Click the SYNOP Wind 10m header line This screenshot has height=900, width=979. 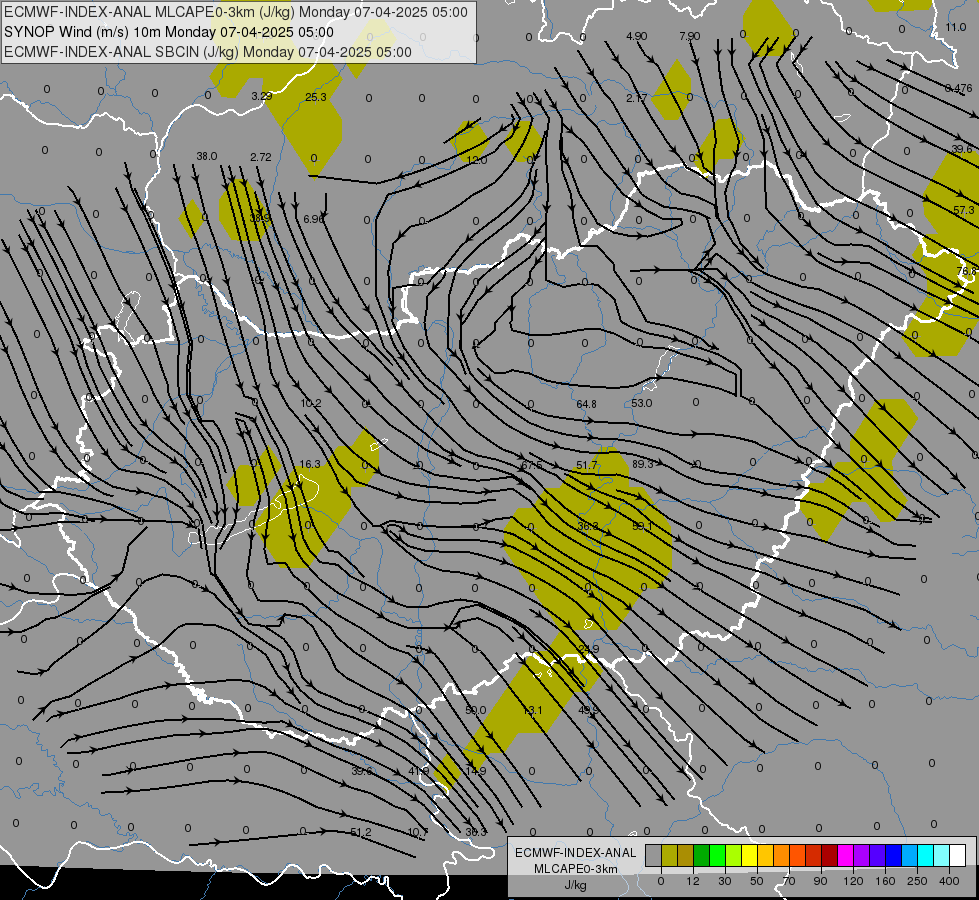169,32
